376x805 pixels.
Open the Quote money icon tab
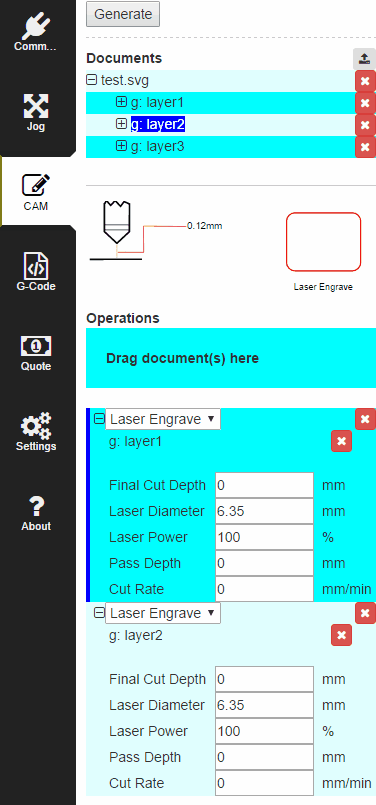(x=35, y=353)
